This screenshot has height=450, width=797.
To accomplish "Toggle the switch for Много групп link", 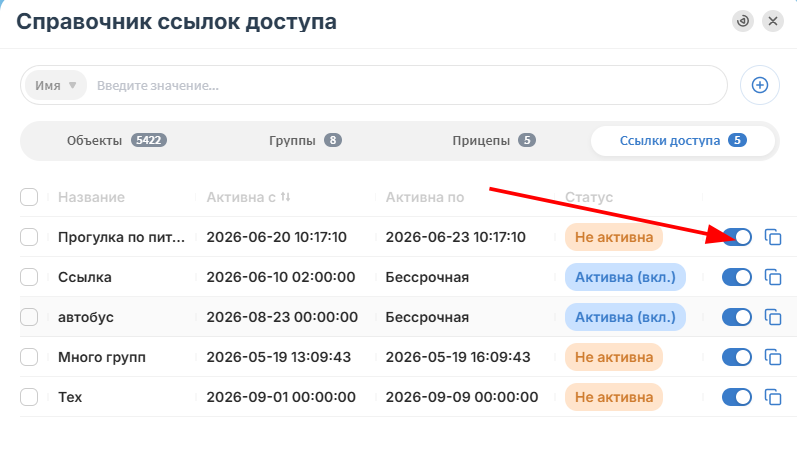I will (737, 357).
